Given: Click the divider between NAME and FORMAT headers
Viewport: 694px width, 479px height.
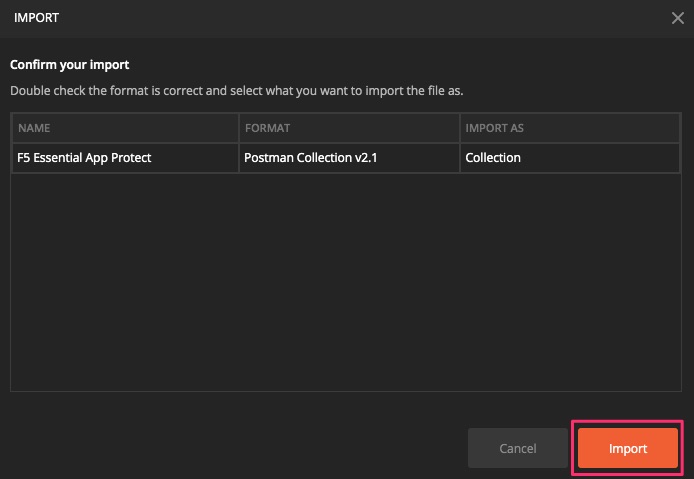Looking at the screenshot, I should (239, 128).
